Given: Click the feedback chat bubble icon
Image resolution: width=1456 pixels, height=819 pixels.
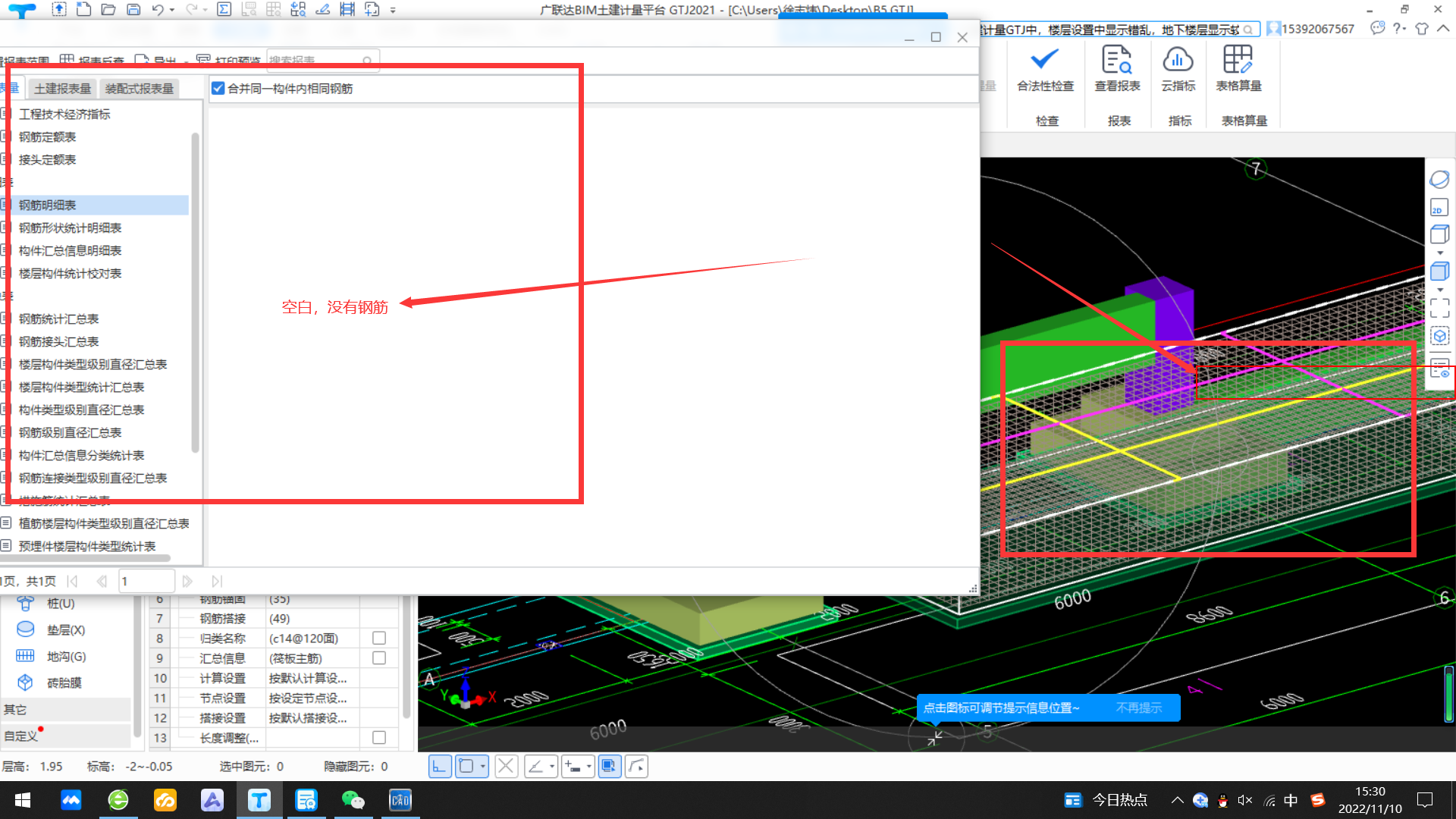Looking at the screenshot, I should (x=1377, y=29).
